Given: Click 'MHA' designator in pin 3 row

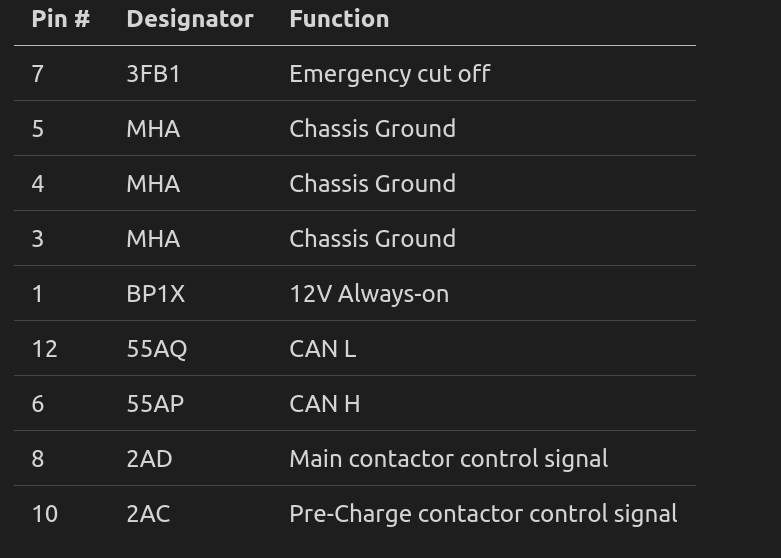Looking at the screenshot, I should pyautogui.click(x=153, y=239).
